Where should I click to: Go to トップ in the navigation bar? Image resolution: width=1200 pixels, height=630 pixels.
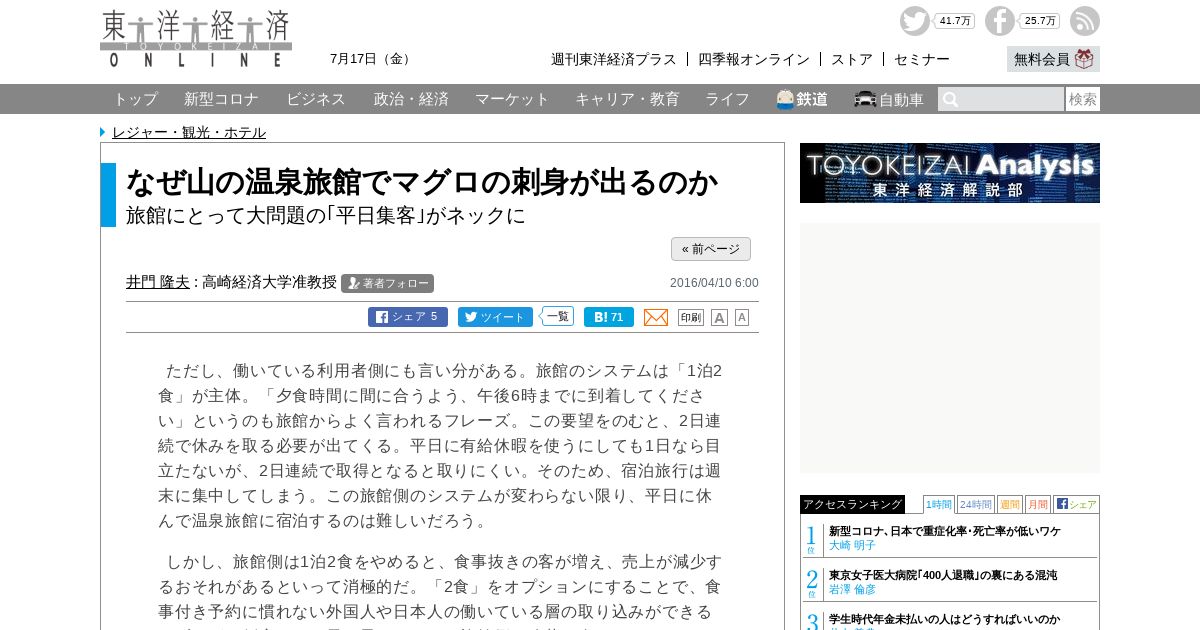pos(135,99)
